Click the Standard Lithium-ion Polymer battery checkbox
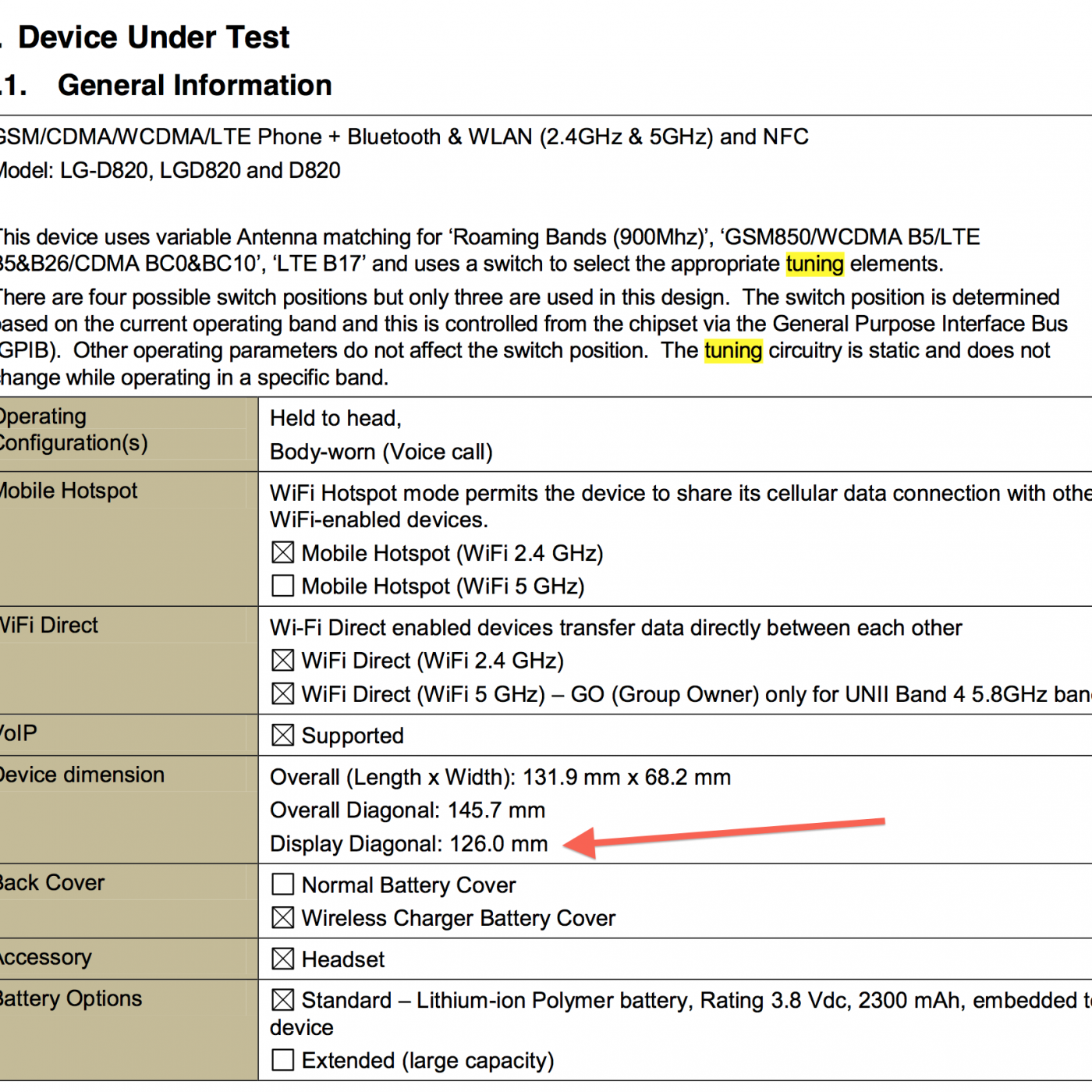Image resolution: width=1092 pixels, height=1092 pixels. point(282,1000)
